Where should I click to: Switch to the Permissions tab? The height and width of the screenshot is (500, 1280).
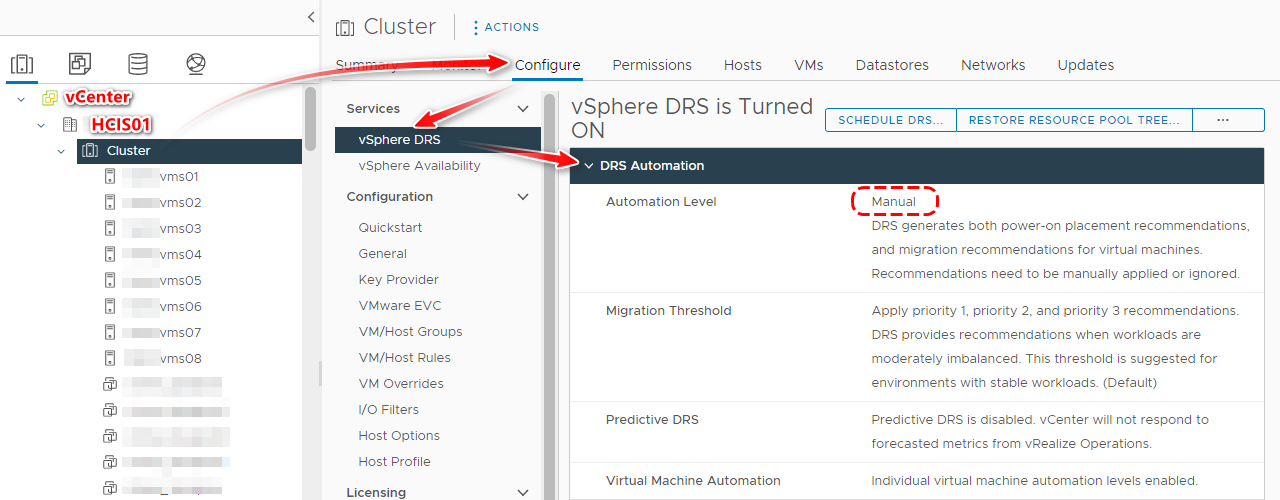652,65
